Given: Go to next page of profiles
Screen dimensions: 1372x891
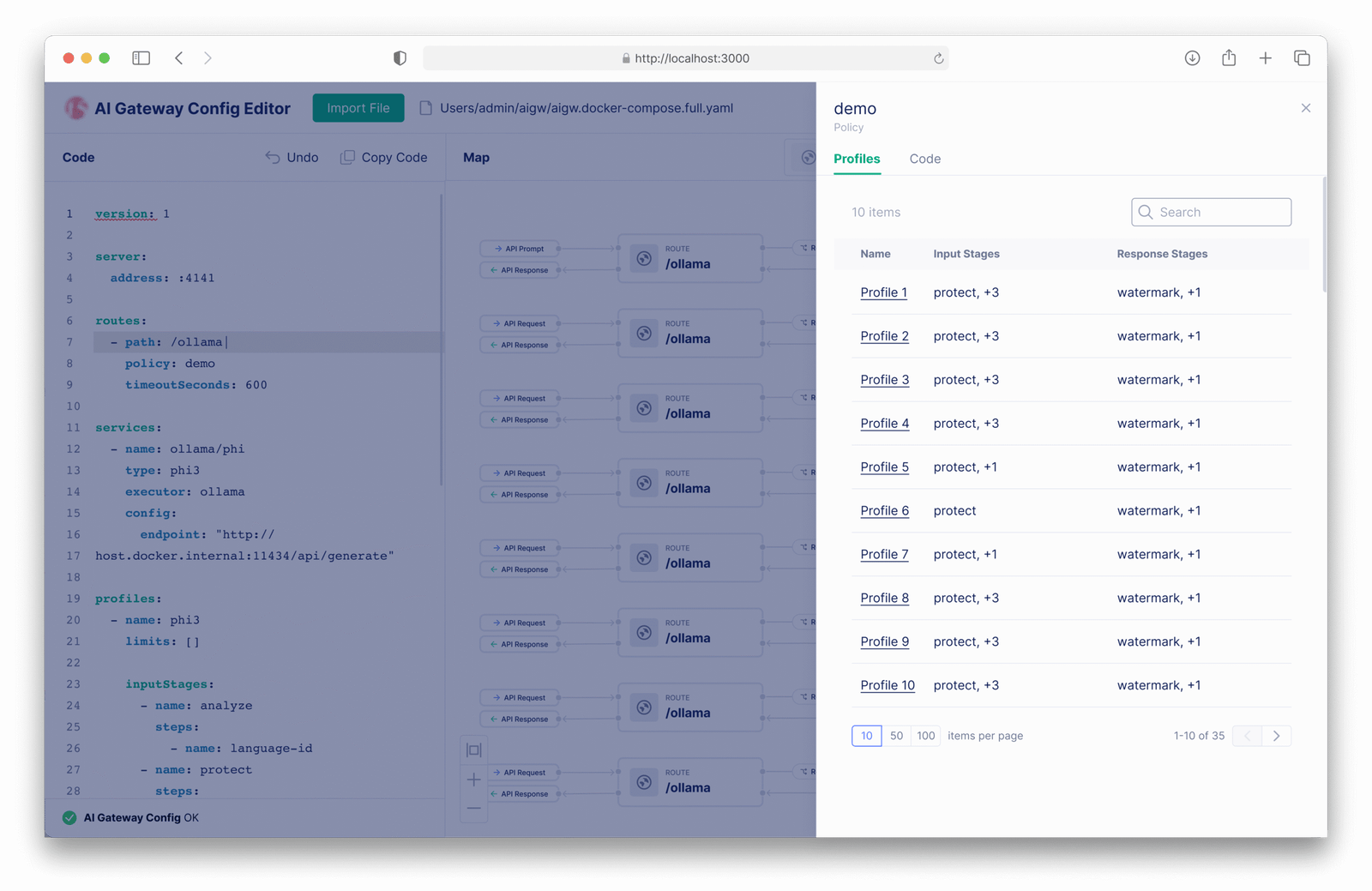Looking at the screenshot, I should point(1276,736).
